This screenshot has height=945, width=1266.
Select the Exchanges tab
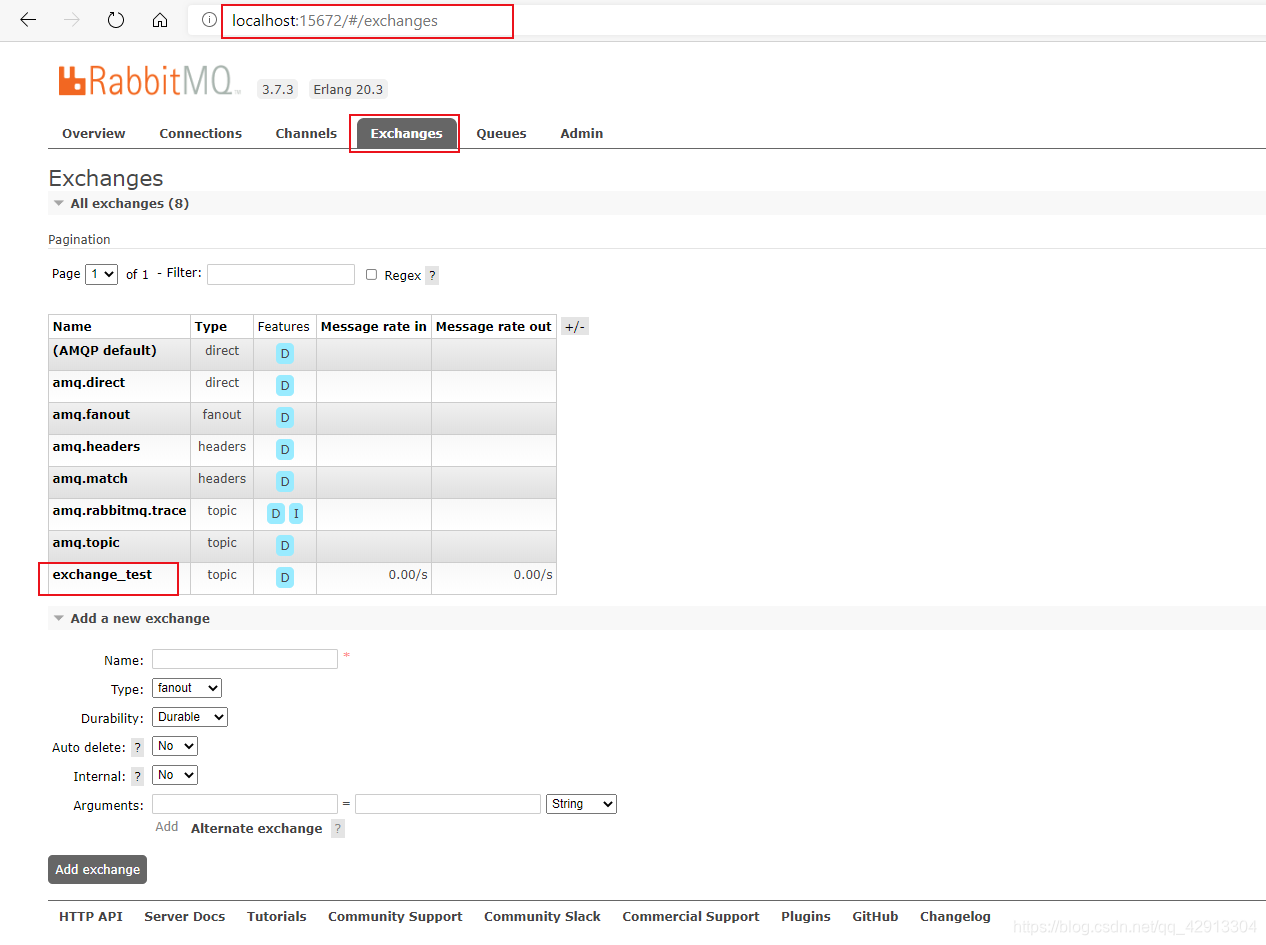[x=406, y=133]
